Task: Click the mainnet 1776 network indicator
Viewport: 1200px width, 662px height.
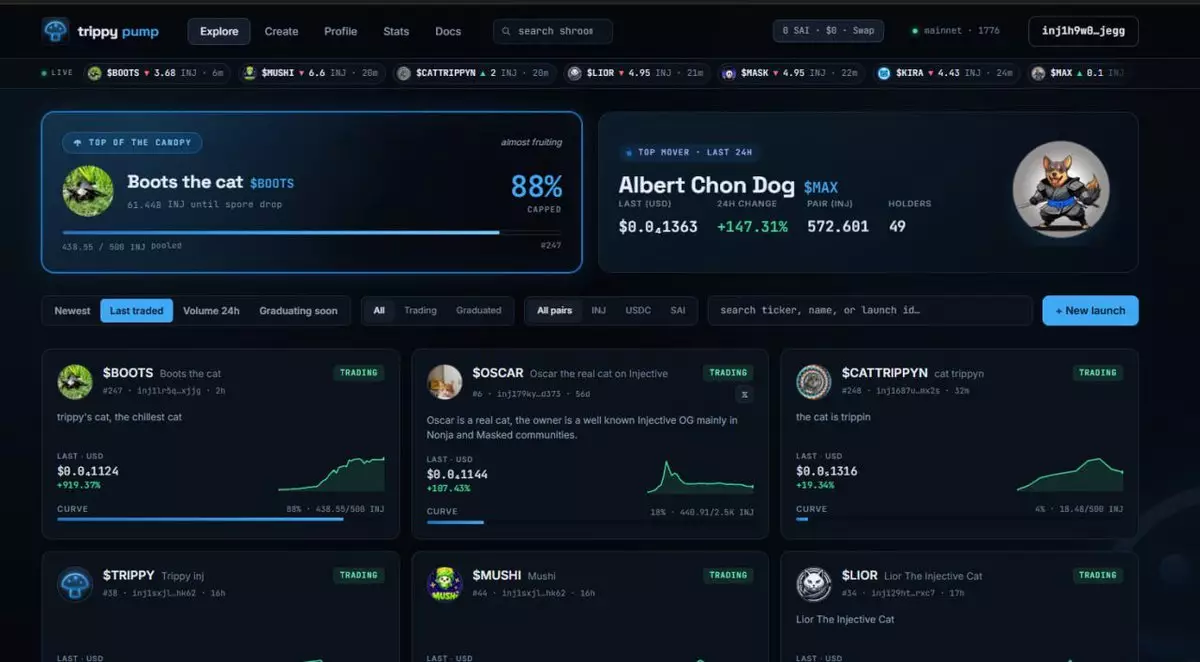Action: click(x=955, y=31)
